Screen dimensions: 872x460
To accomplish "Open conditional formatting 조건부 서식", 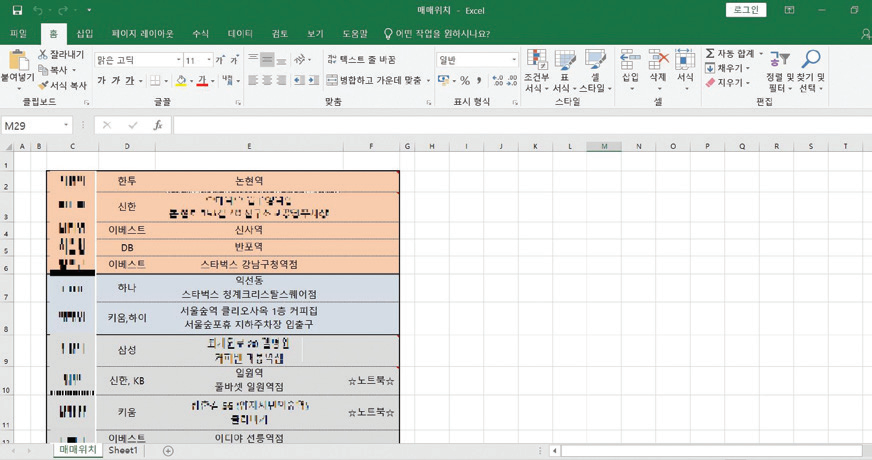I will pyautogui.click(x=537, y=71).
